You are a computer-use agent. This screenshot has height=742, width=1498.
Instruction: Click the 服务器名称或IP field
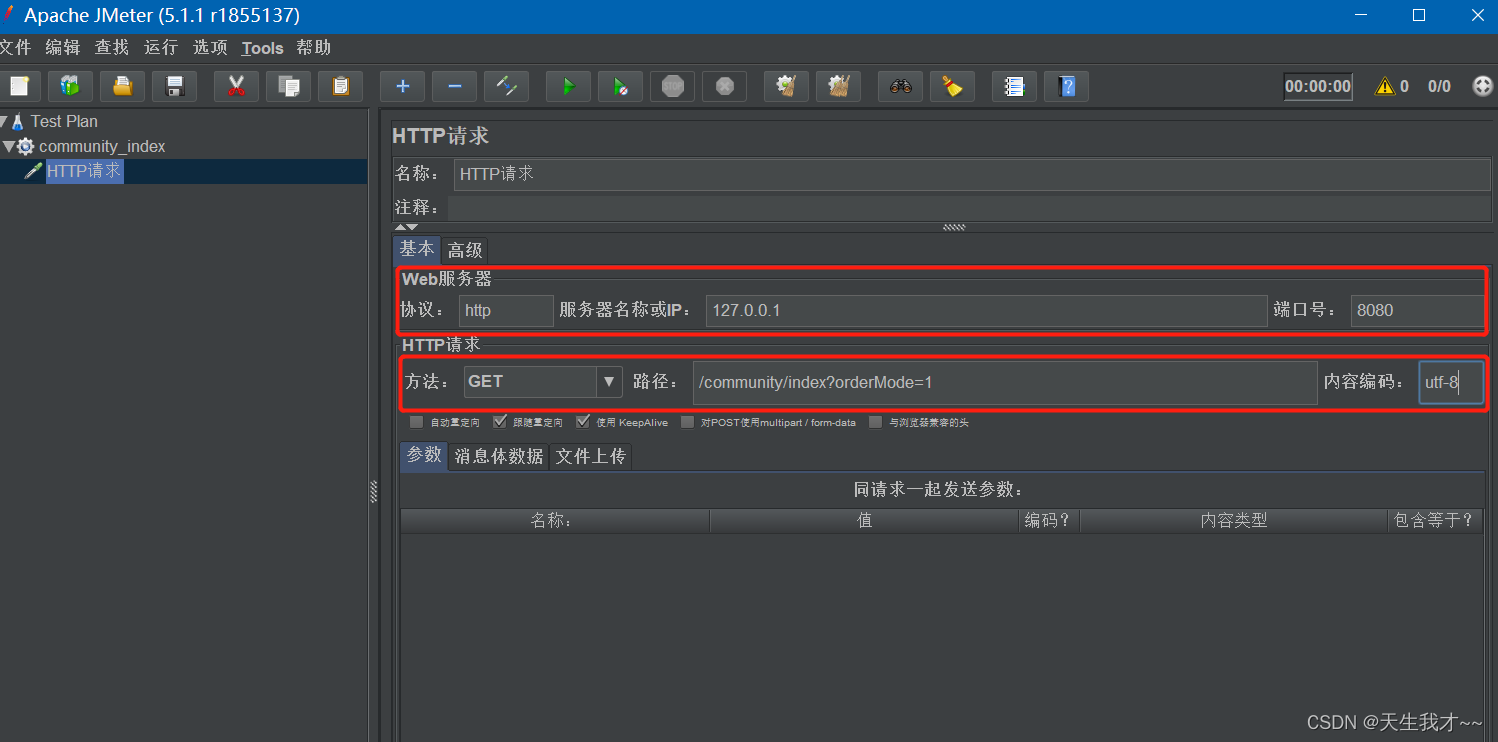pos(986,310)
